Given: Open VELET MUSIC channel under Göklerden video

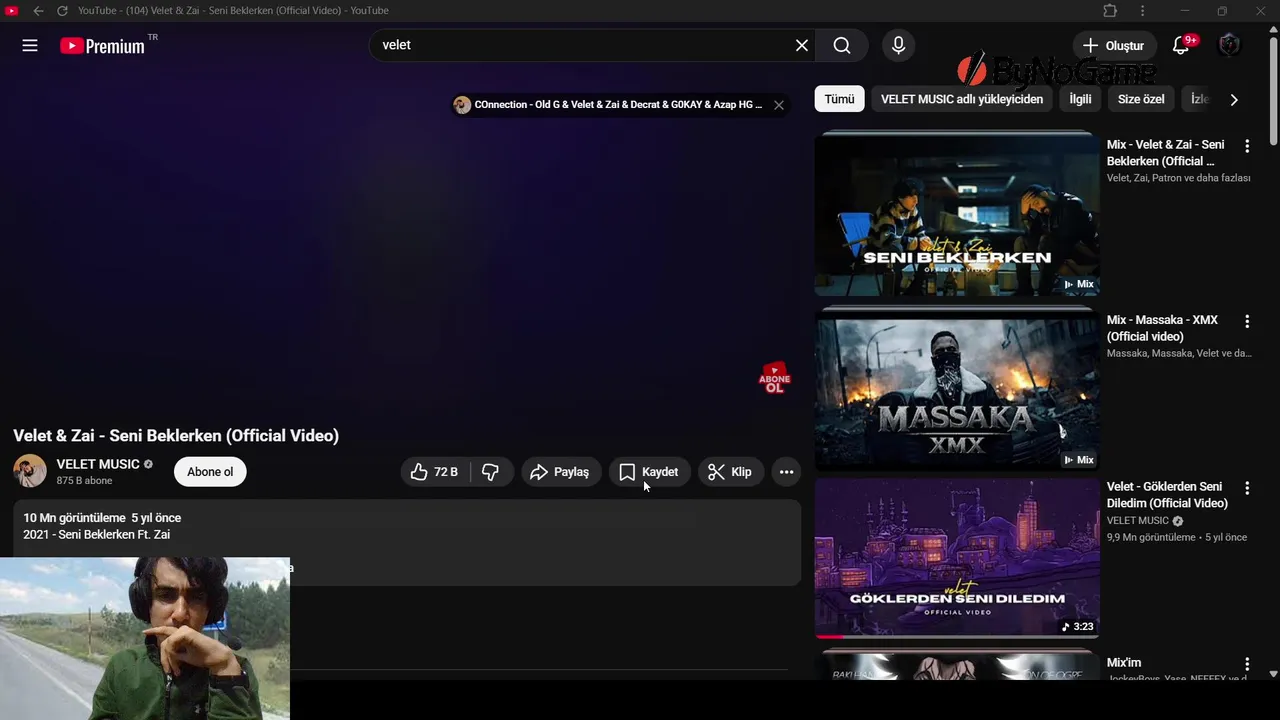Looking at the screenshot, I should coord(1138,521).
